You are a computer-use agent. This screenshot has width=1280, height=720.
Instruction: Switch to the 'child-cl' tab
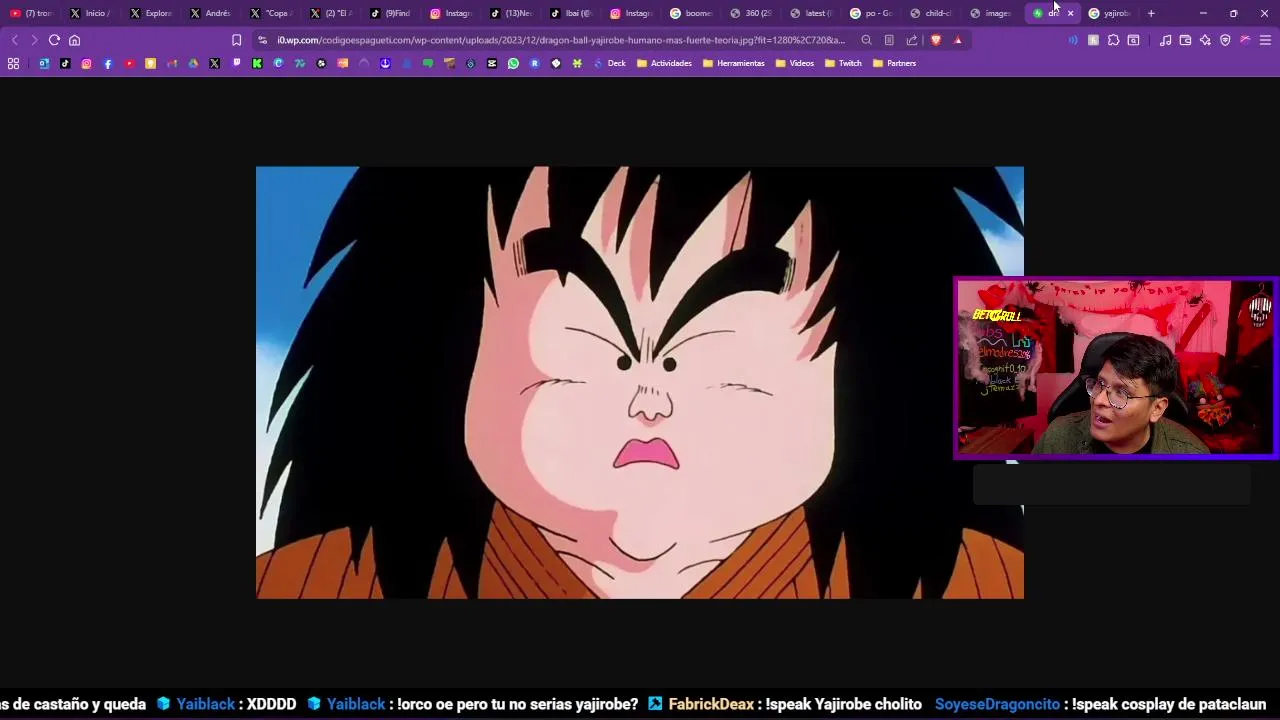(x=931, y=13)
